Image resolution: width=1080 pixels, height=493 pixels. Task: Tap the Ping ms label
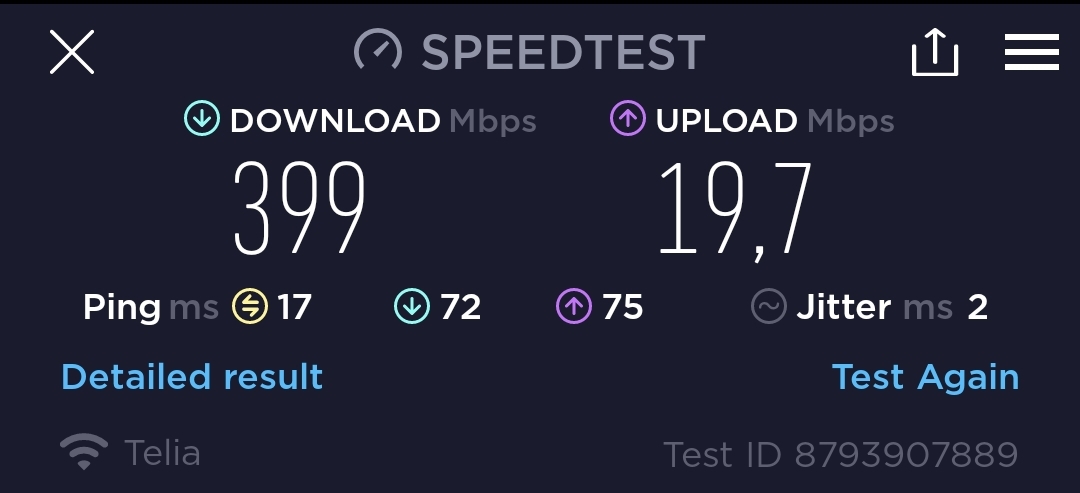point(151,306)
